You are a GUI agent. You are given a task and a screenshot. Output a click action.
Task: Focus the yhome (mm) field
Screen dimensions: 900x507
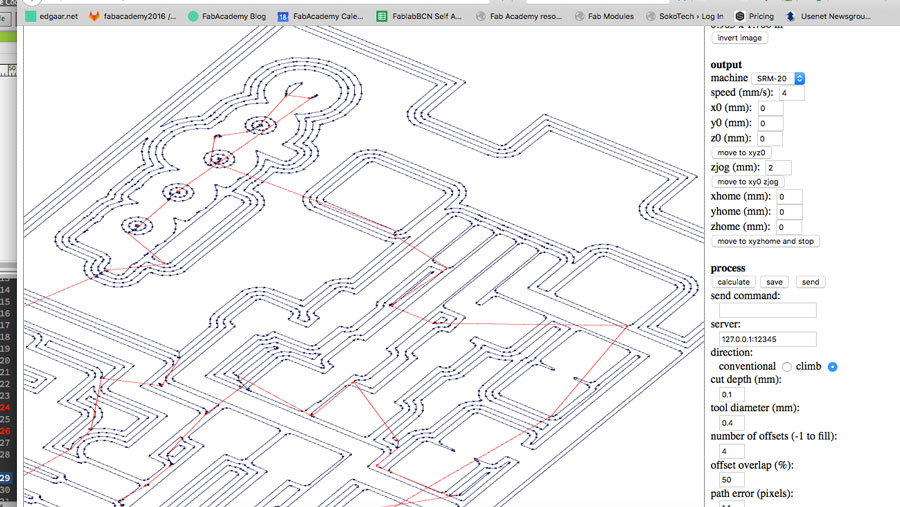tap(789, 212)
